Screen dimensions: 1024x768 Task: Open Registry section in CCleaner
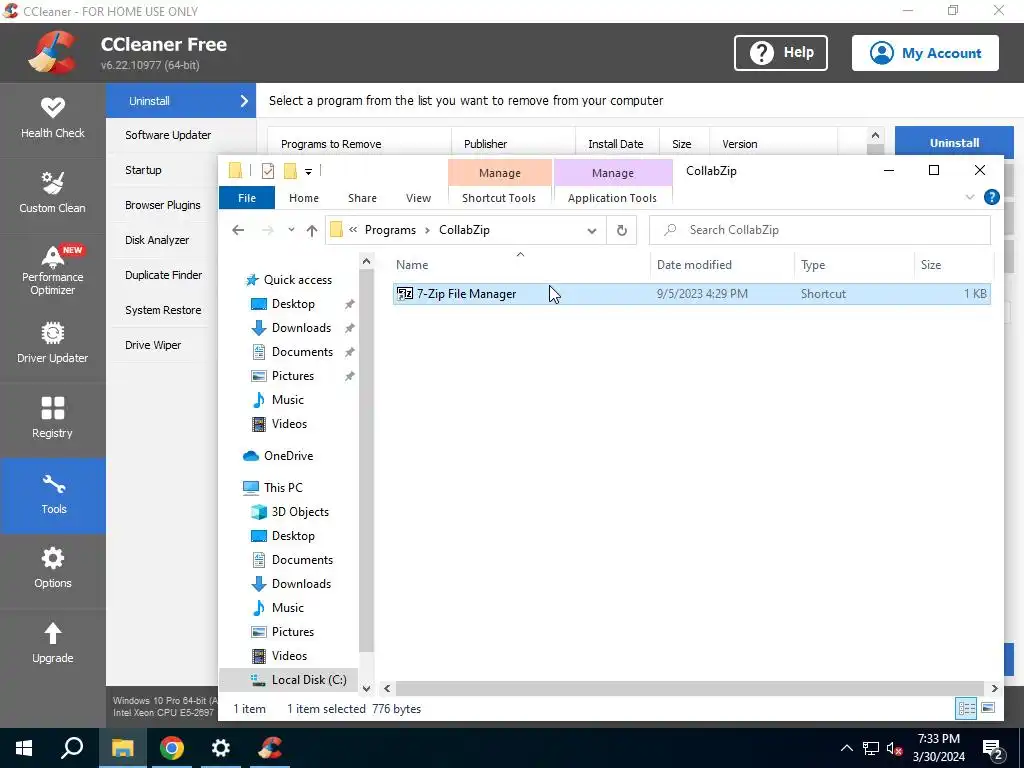[x=52, y=418]
